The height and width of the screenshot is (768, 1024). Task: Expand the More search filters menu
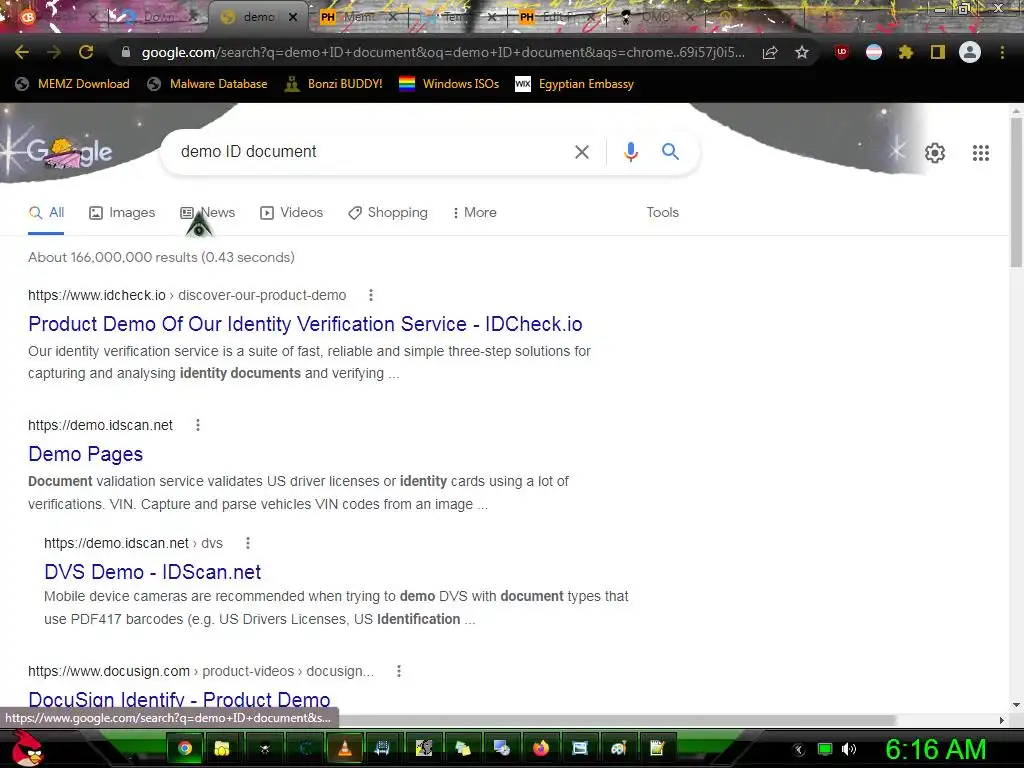[475, 213]
